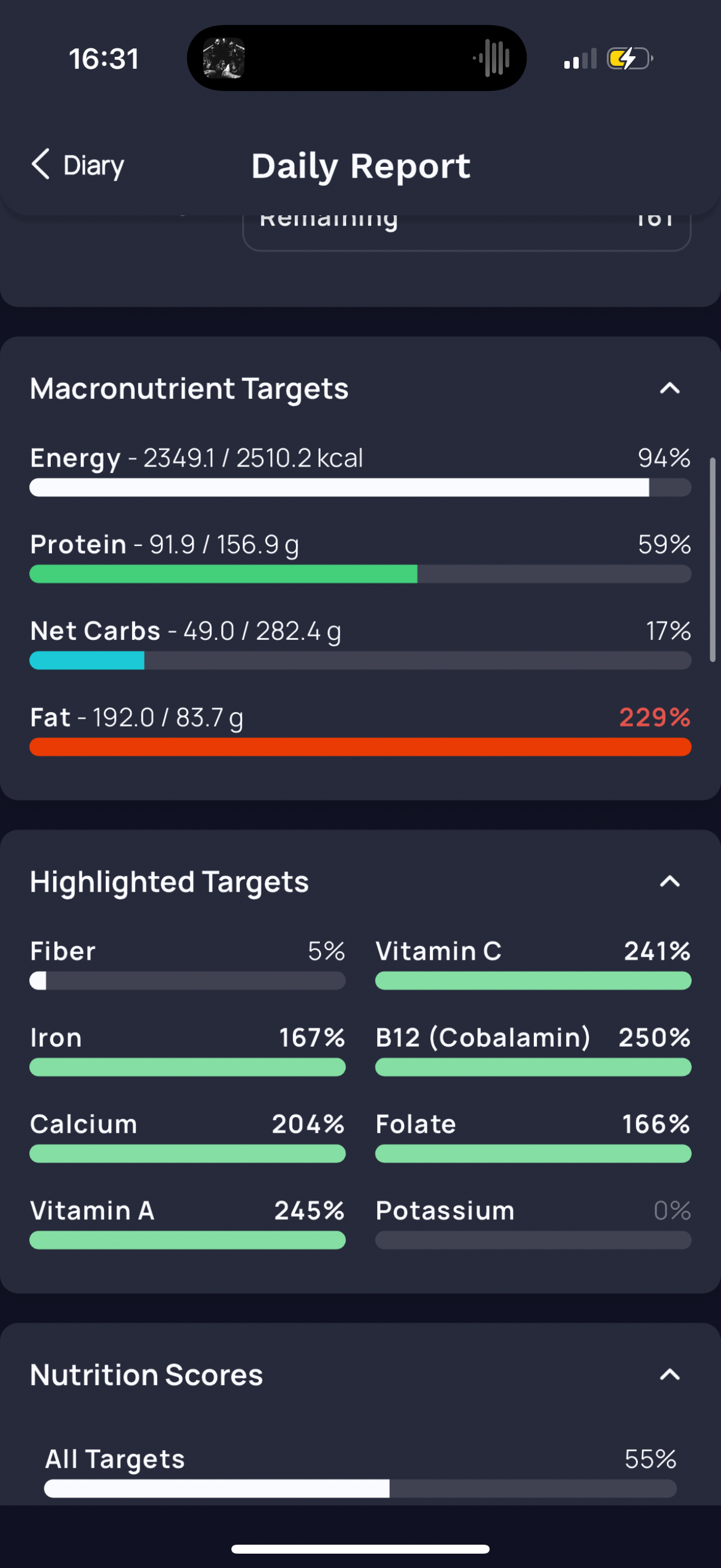Tap the battery charging icon
Viewport: 721px width, 1568px height.
click(629, 59)
